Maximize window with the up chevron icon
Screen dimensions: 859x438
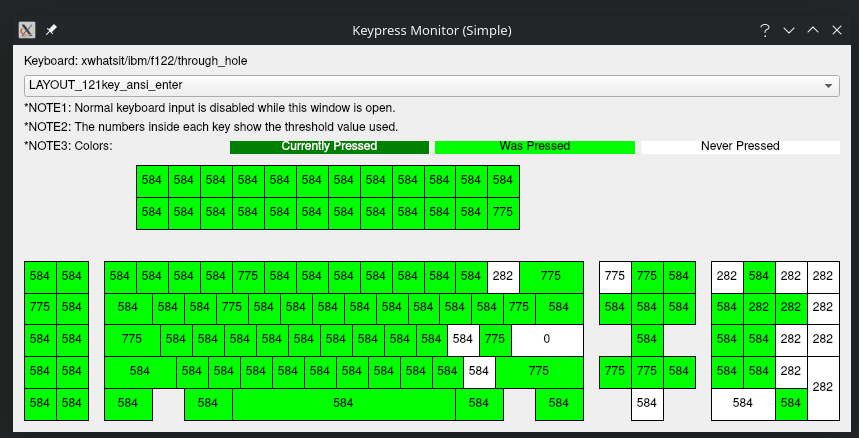(x=813, y=30)
